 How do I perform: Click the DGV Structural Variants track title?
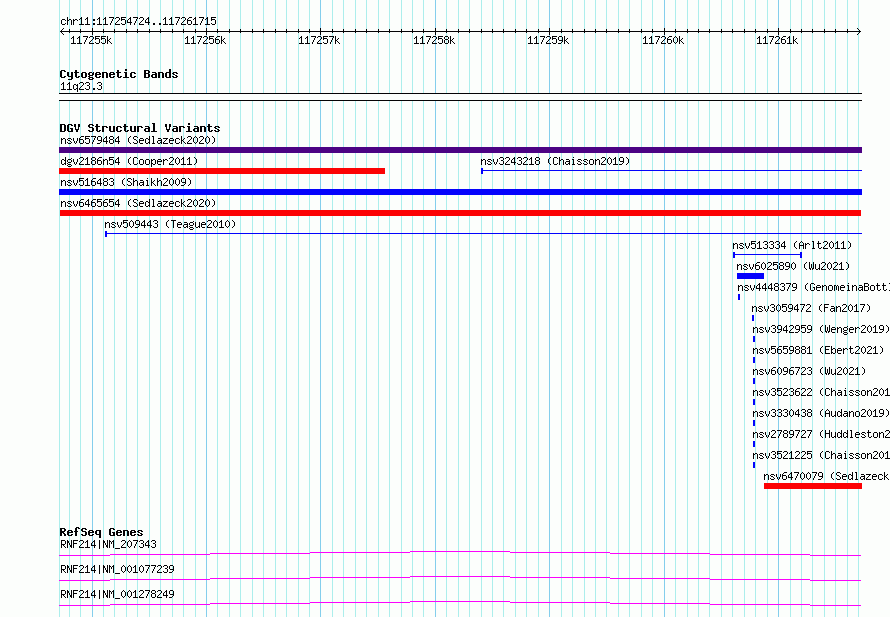pyautogui.click(x=140, y=128)
